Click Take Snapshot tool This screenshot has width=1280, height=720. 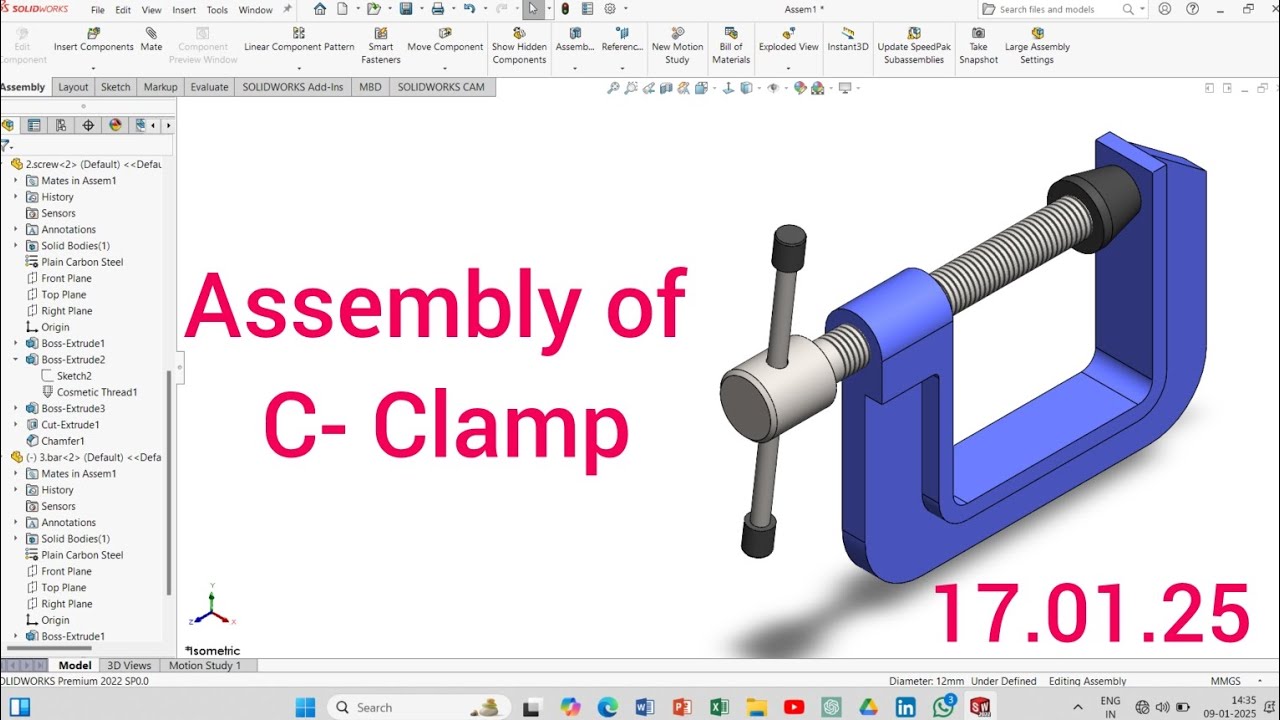[x=978, y=46]
